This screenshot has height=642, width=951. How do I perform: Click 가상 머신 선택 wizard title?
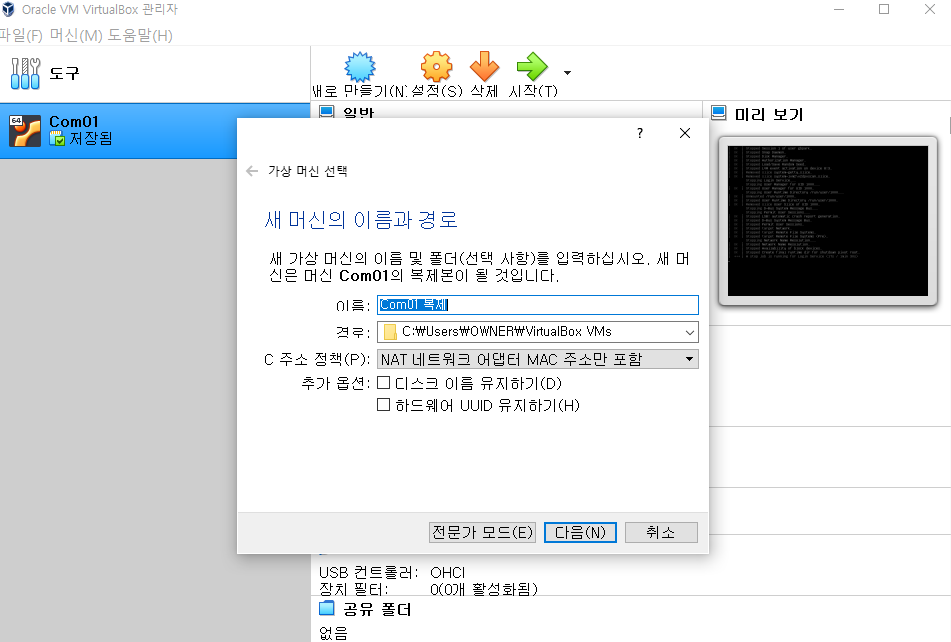(x=307, y=171)
